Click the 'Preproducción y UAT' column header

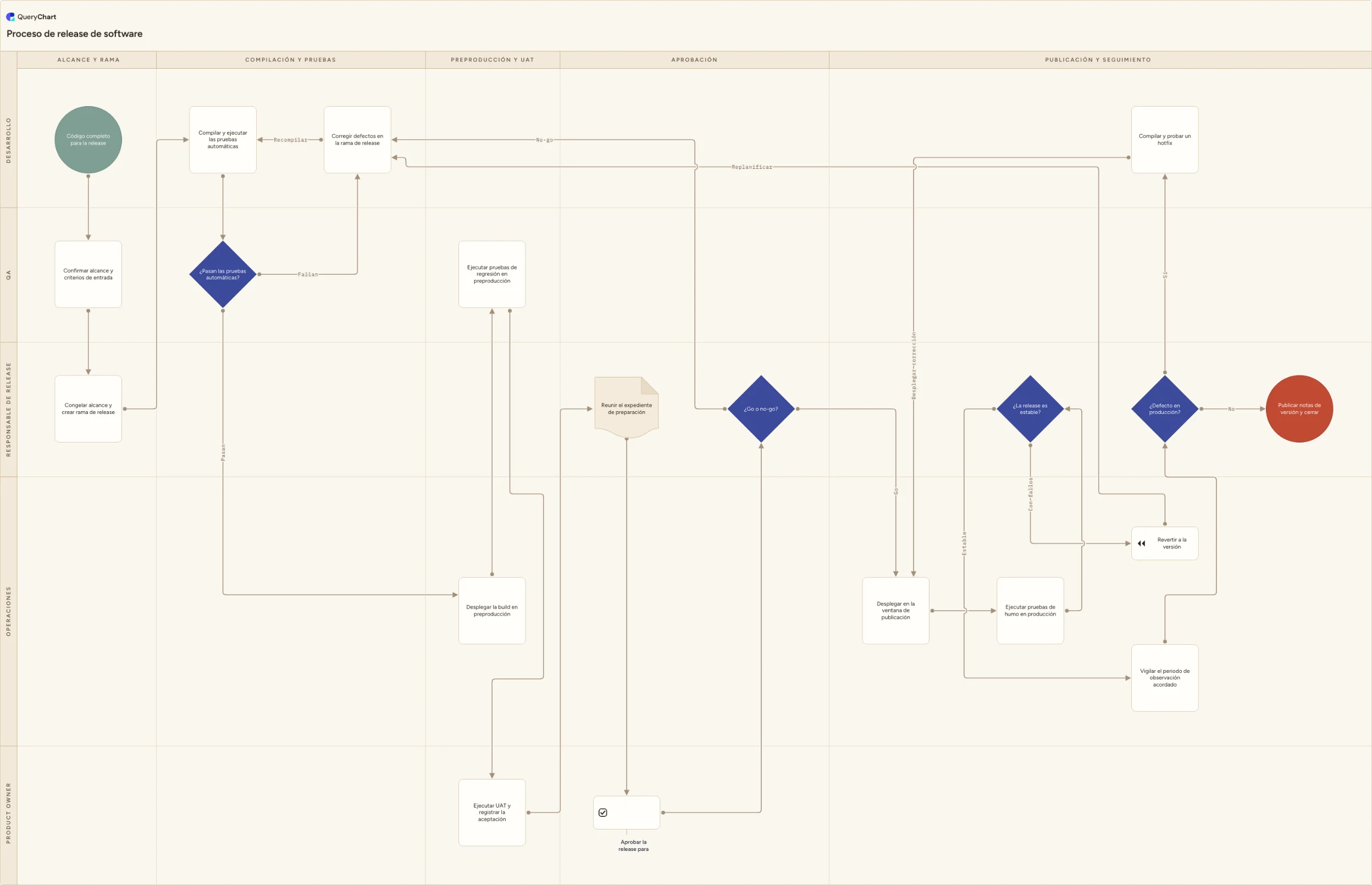tap(493, 60)
